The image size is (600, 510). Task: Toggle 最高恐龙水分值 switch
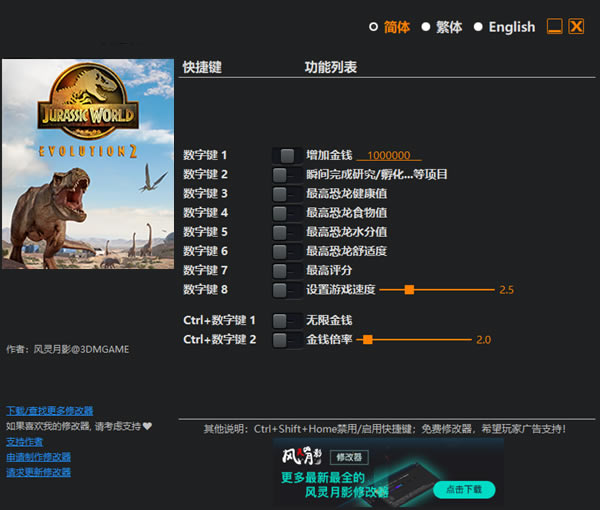pos(287,231)
